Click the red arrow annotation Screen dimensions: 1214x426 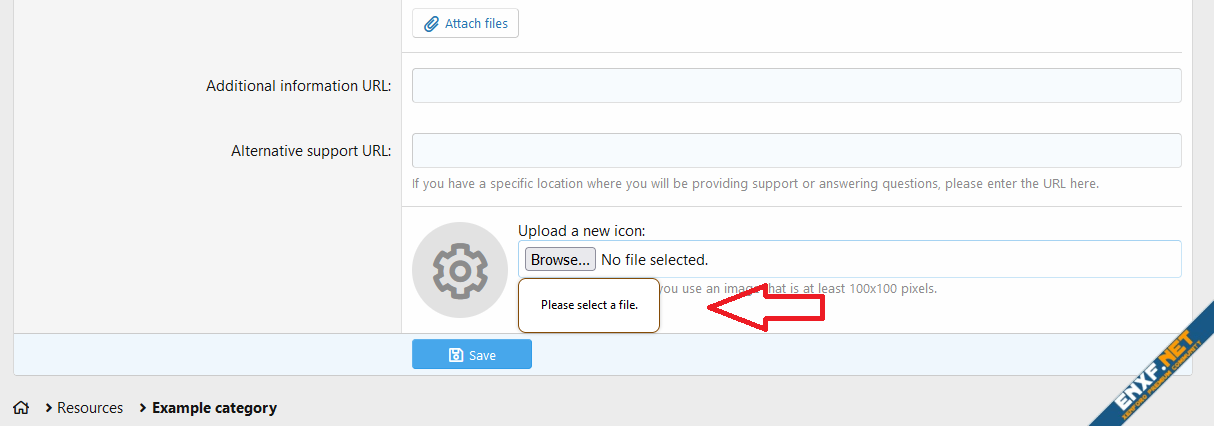coord(765,305)
